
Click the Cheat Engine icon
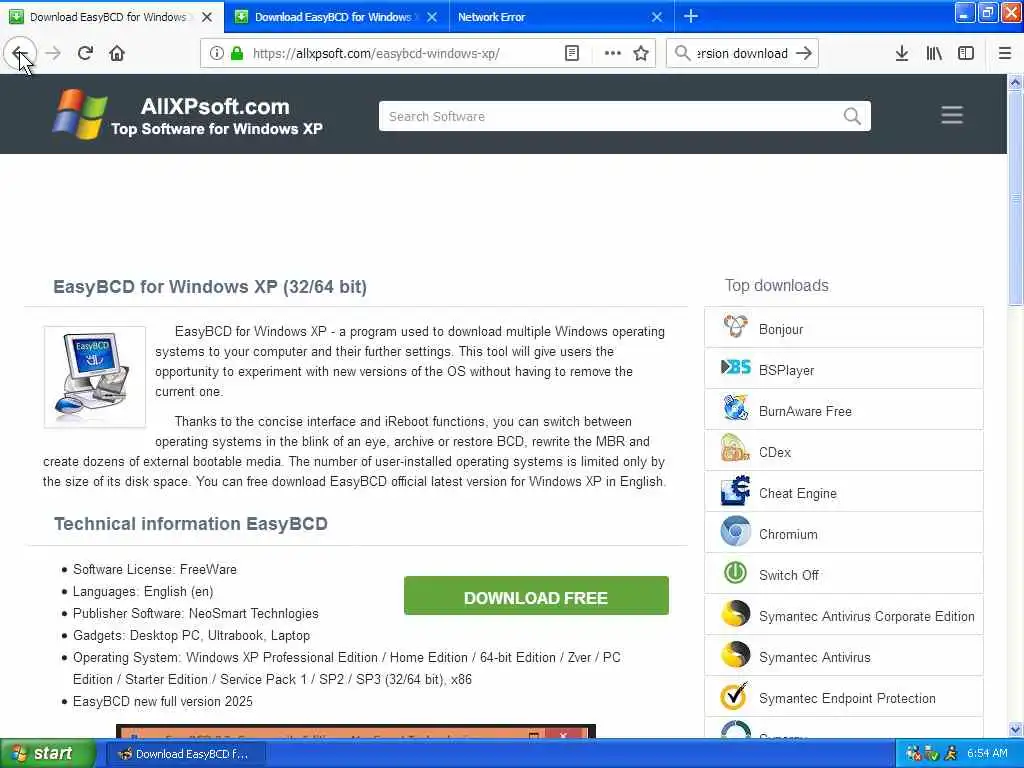pyautogui.click(x=735, y=490)
